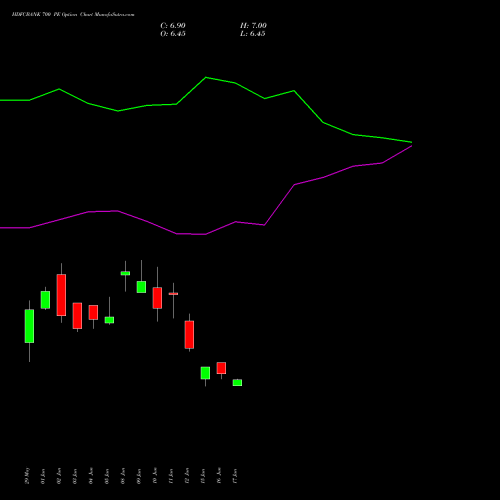Click the close value C: 6.90
This screenshot has height=500, width=500.
[x=173, y=26]
